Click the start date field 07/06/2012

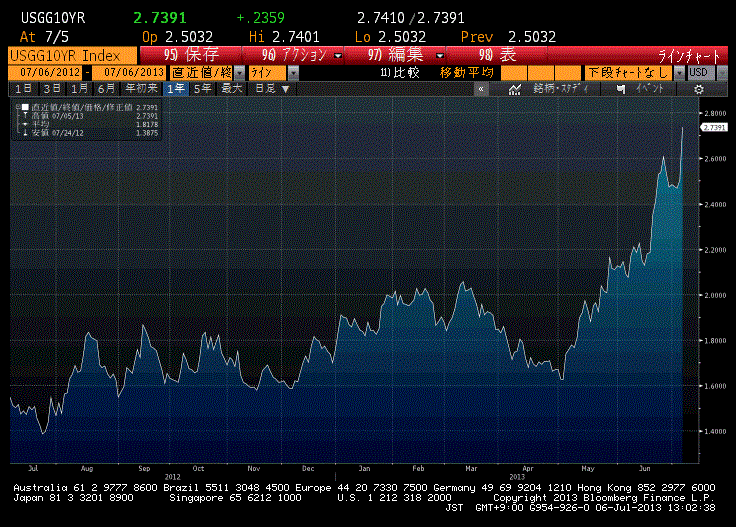point(46,73)
